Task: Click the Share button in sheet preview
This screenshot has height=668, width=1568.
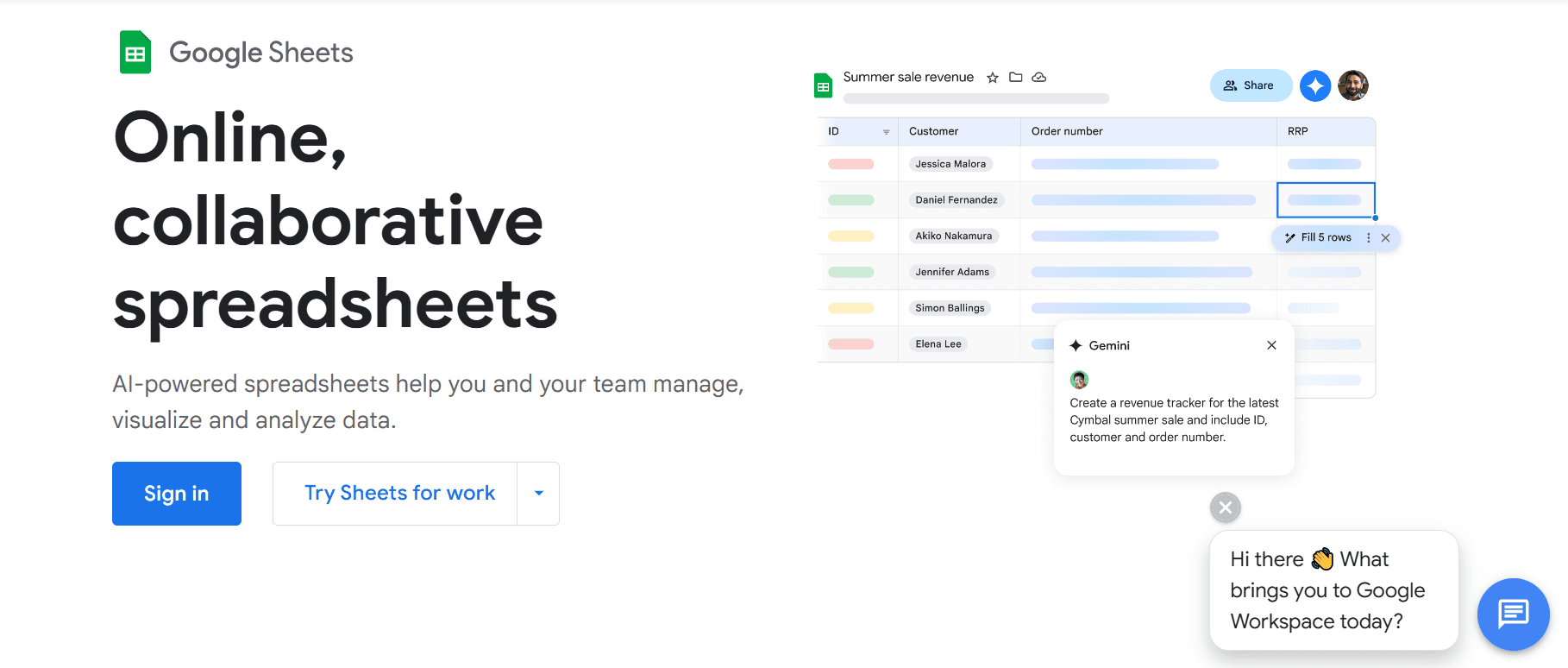Action: 1251,85
